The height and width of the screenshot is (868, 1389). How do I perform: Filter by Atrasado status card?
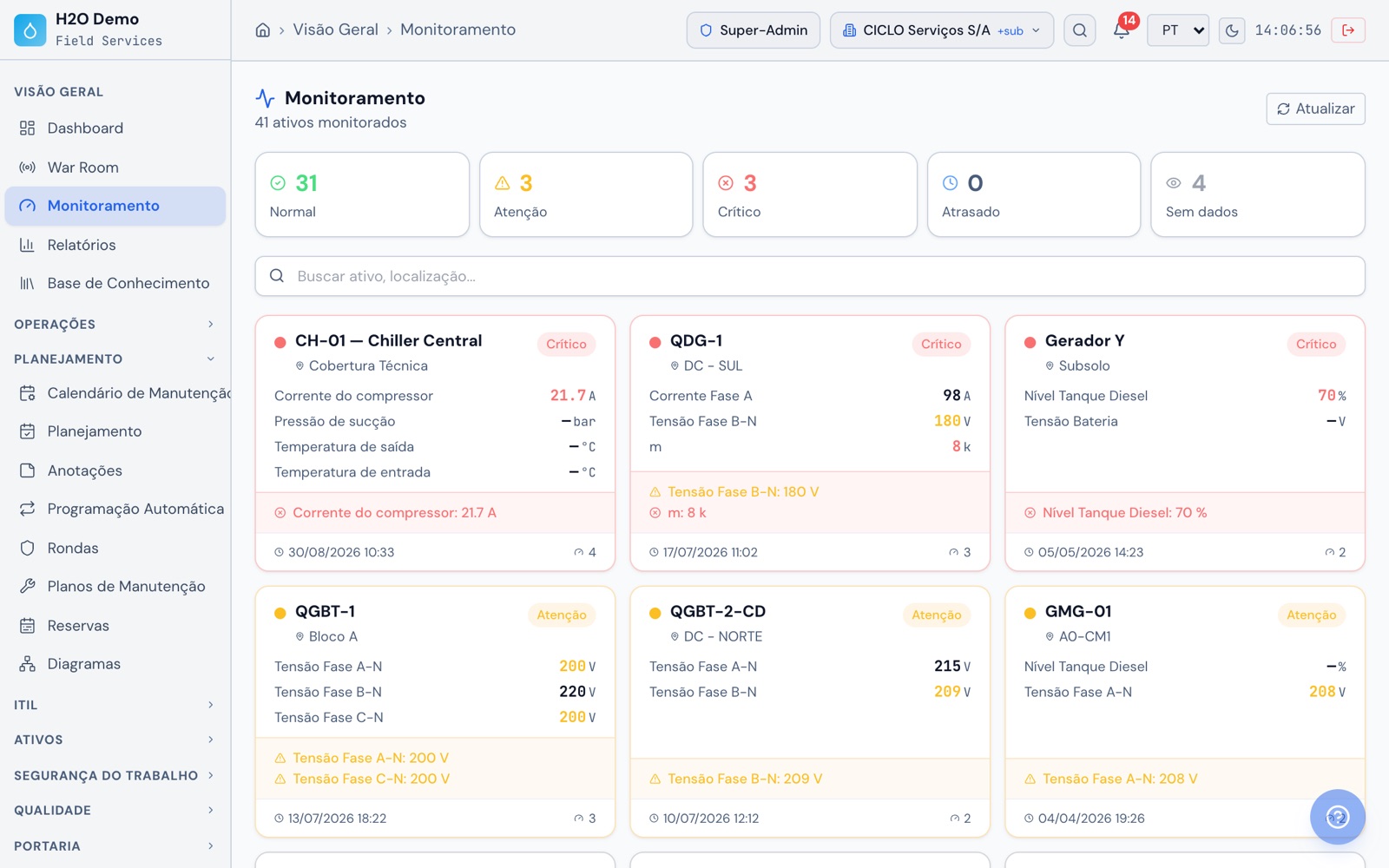(1034, 194)
